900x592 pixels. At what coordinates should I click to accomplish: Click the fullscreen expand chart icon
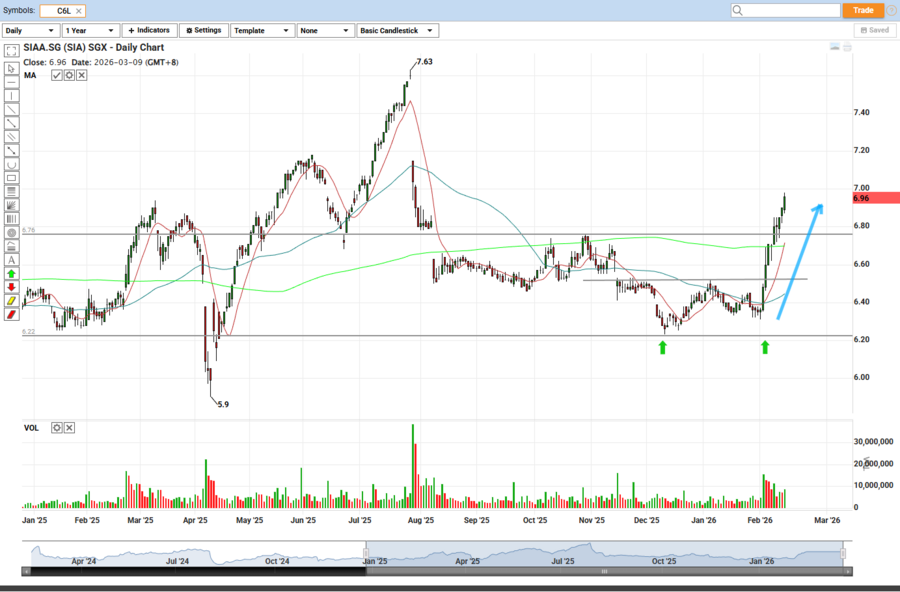[11, 50]
